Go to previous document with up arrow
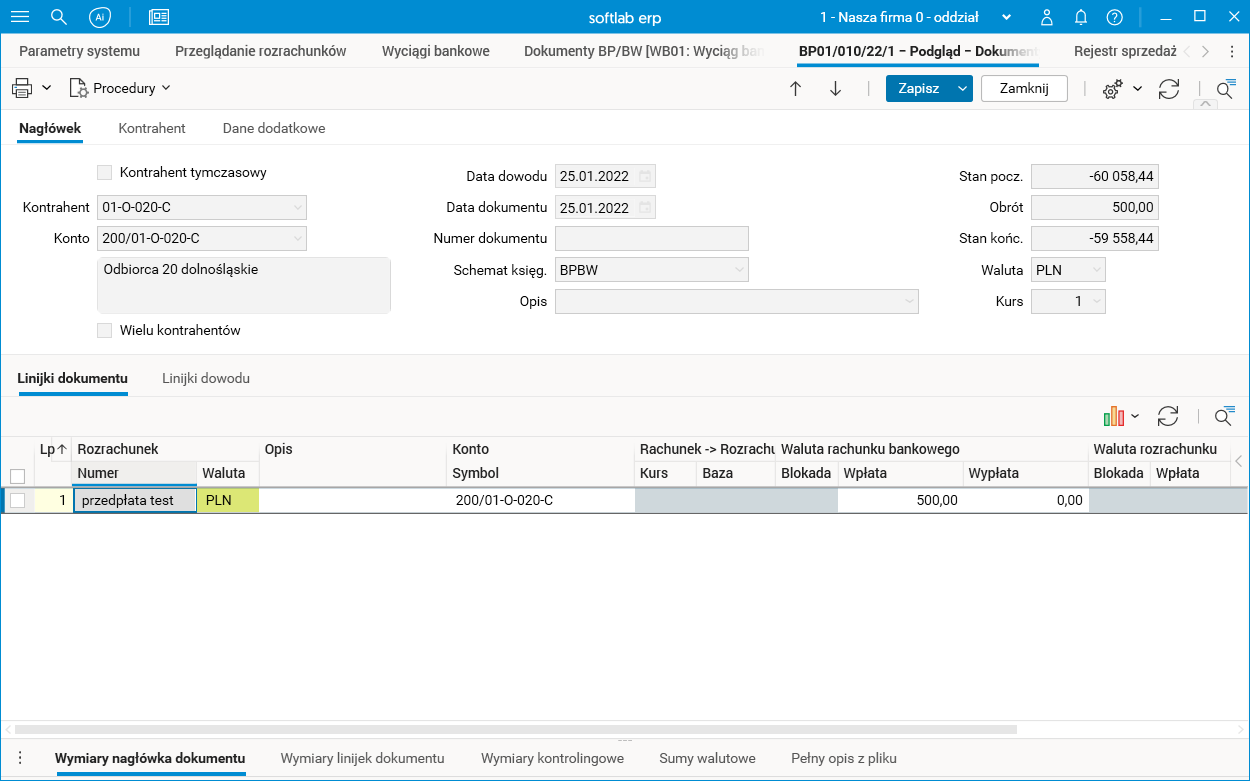The width and height of the screenshot is (1250, 781). [796, 88]
